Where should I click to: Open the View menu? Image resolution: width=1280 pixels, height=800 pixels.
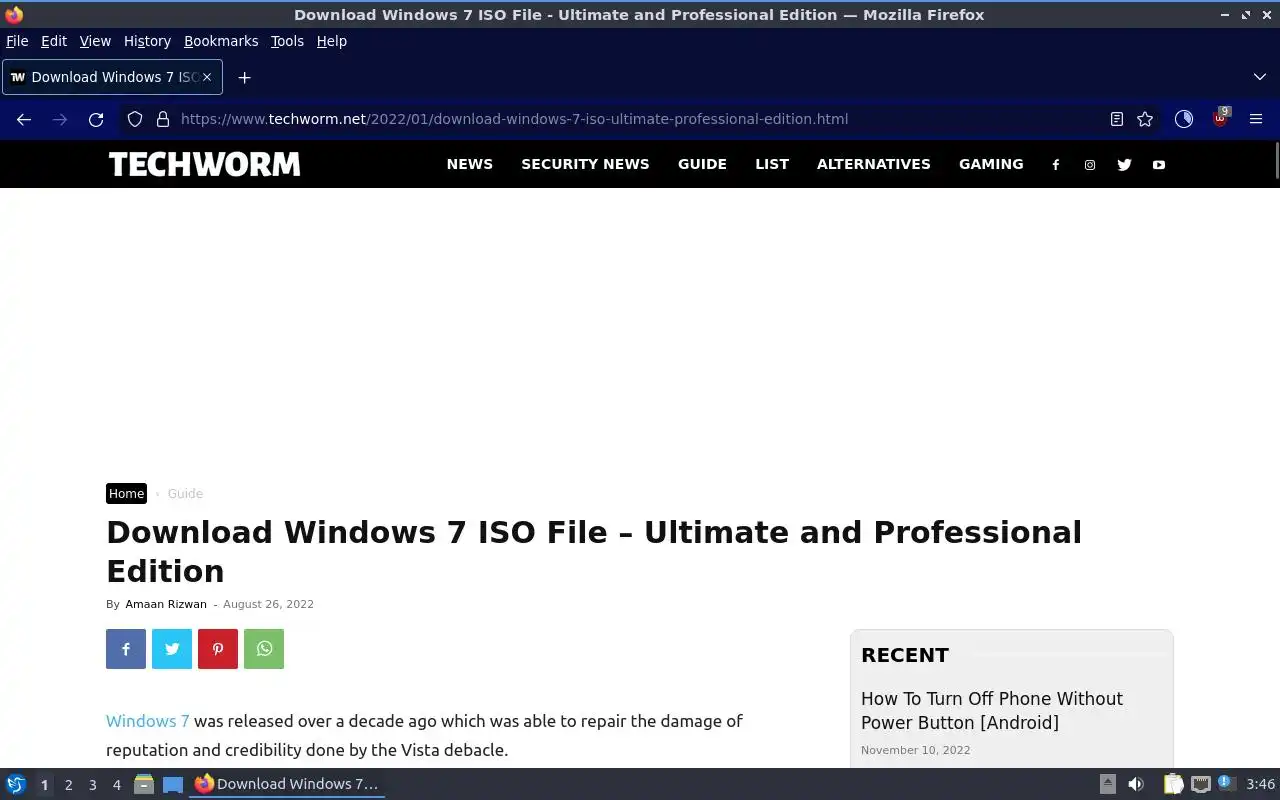coord(95,41)
